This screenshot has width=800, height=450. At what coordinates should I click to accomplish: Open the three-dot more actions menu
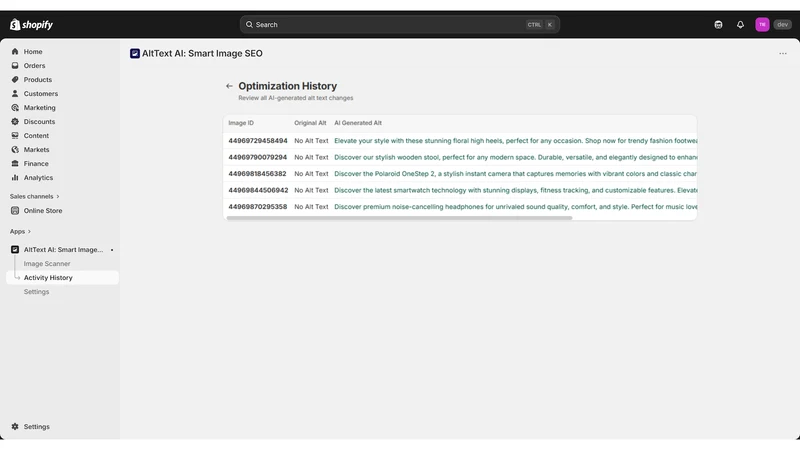click(x=783, y=54)
